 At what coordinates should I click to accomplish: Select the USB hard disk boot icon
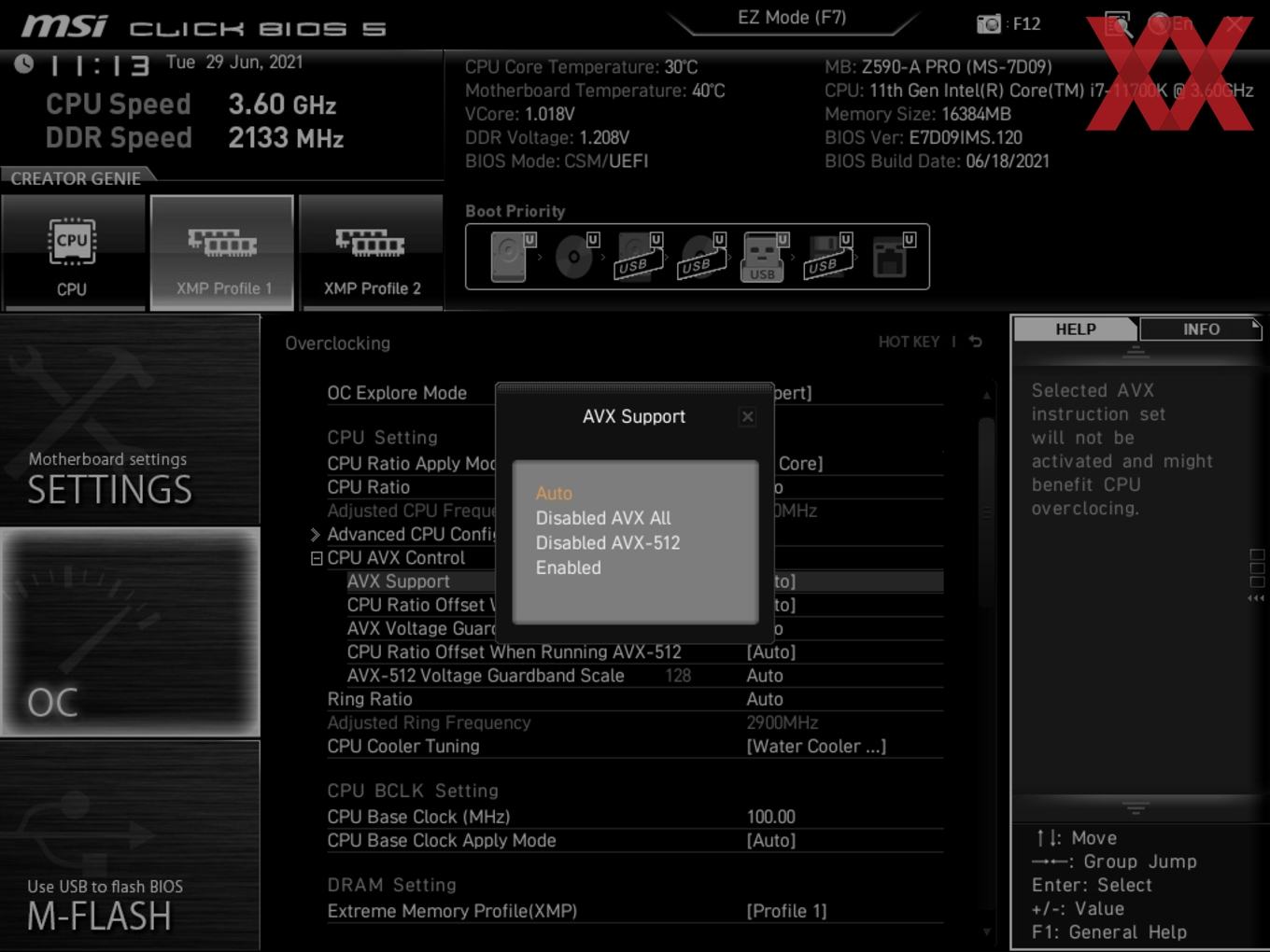point(638,257)
